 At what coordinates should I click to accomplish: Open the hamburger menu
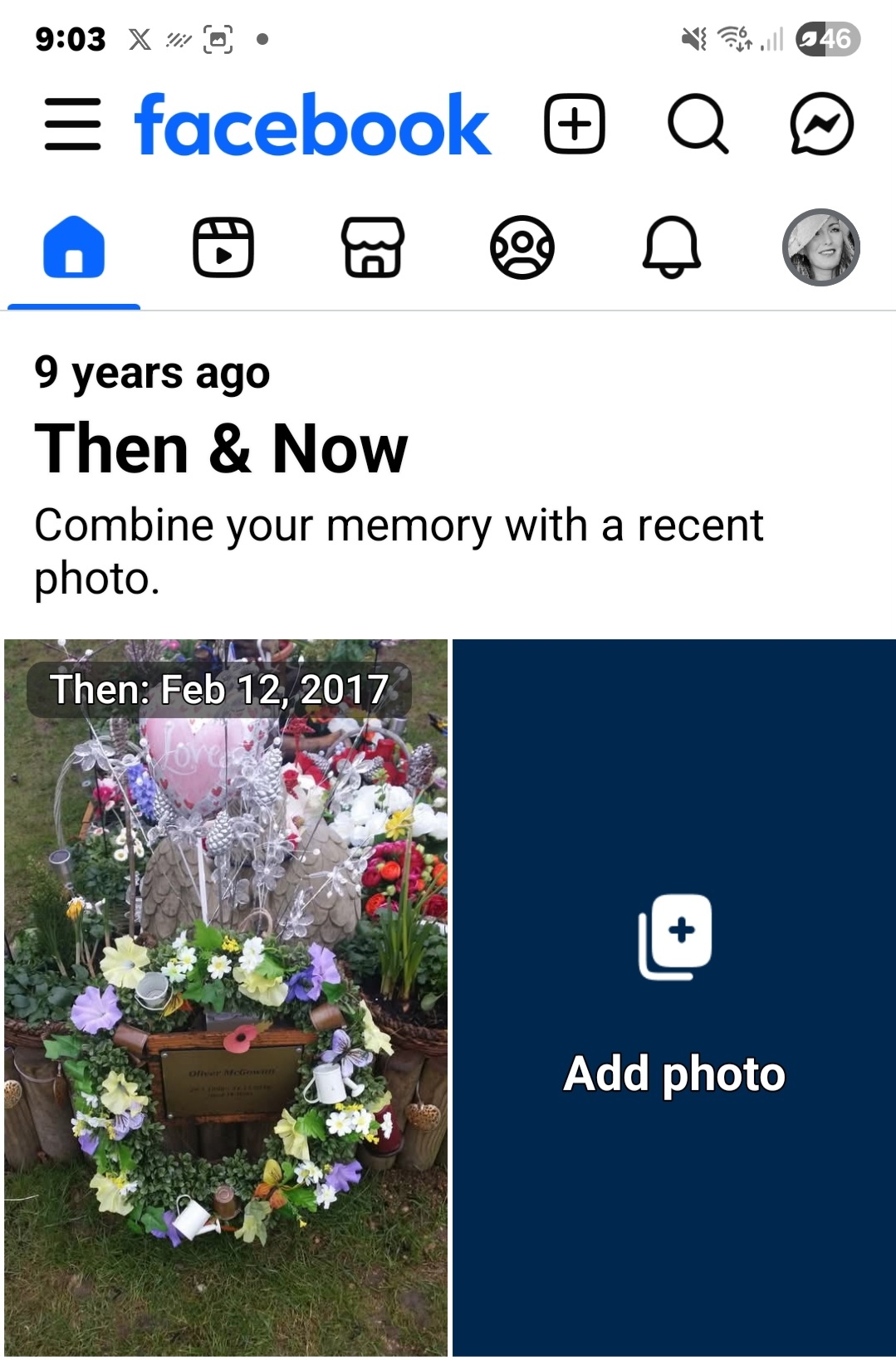[x=73, y=125]
